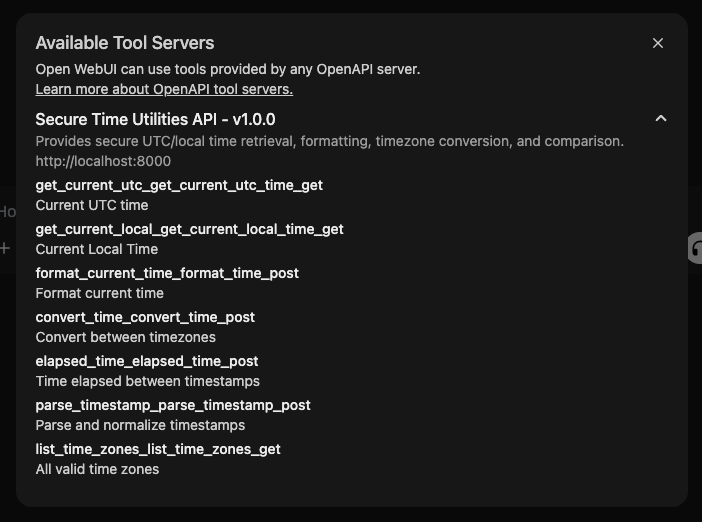Click the plus icon behind the dialog
This screenshot has width=702, height=522.
coord(5,248)
